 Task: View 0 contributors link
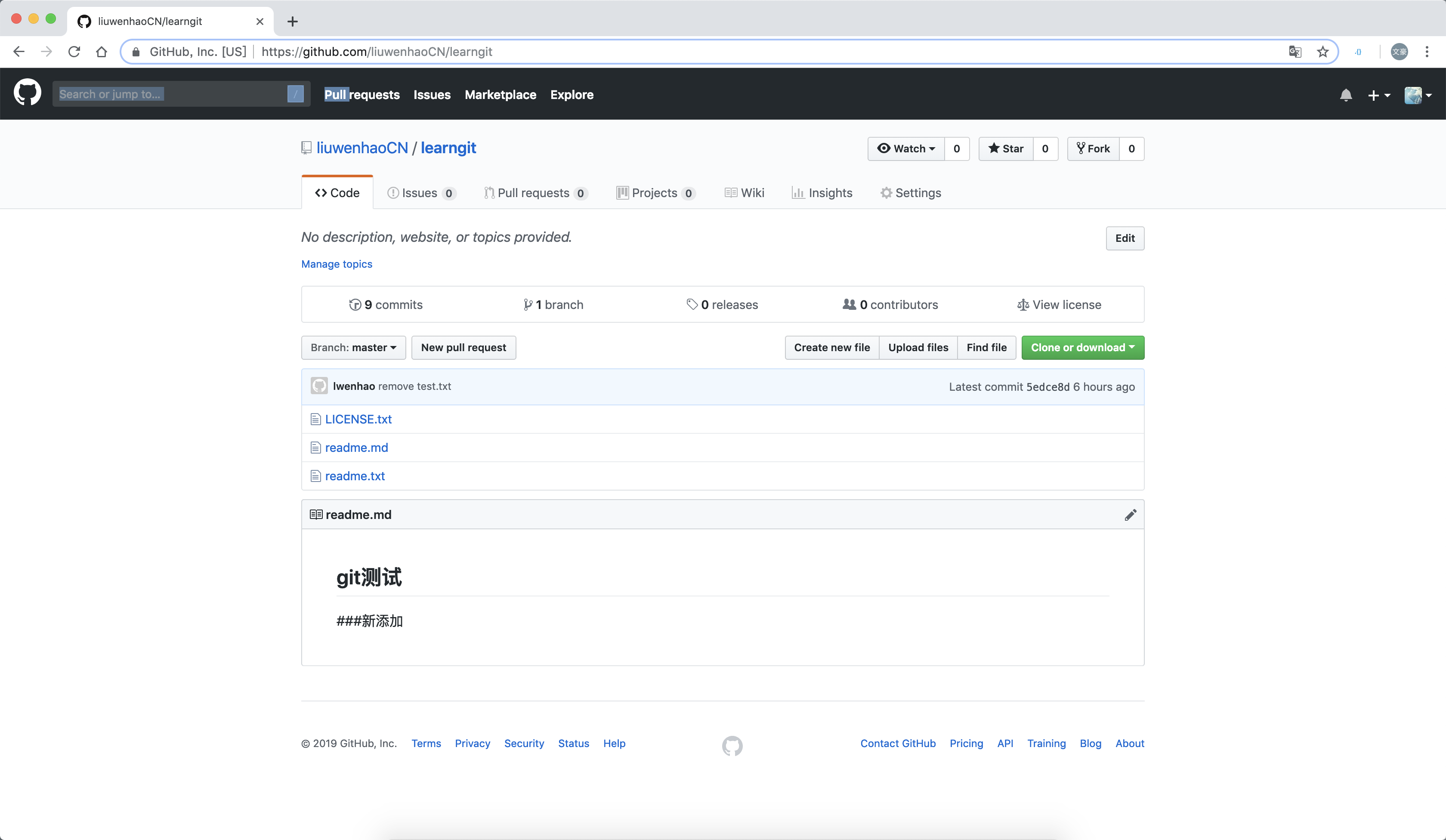[x=890, y=305]
